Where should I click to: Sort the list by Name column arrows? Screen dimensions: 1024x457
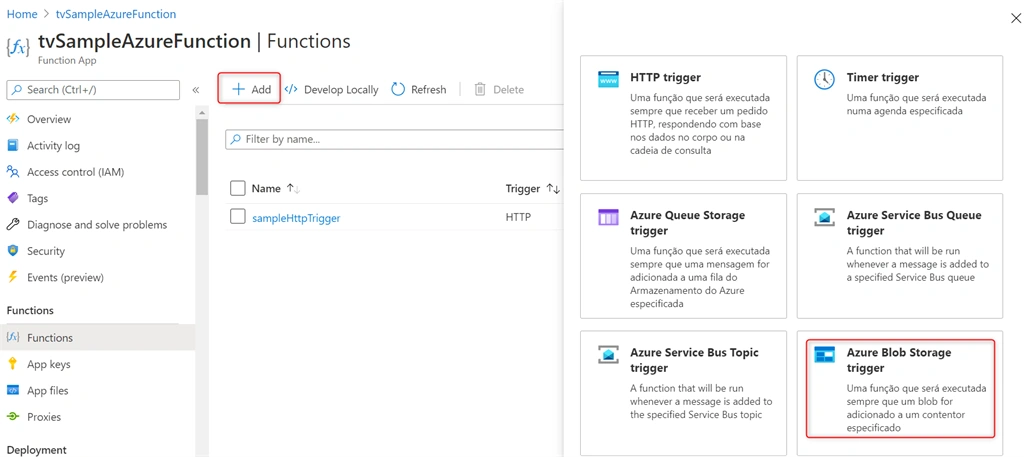click(293, 189)
